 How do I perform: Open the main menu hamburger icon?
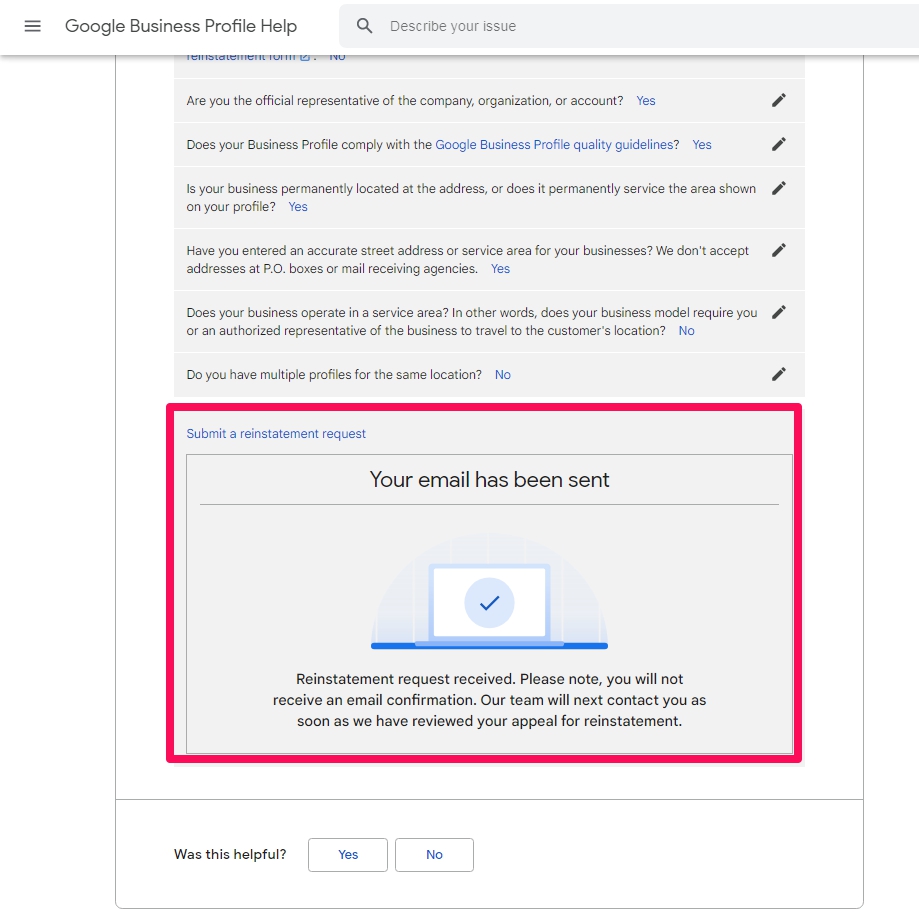click(x=32, y=26)
